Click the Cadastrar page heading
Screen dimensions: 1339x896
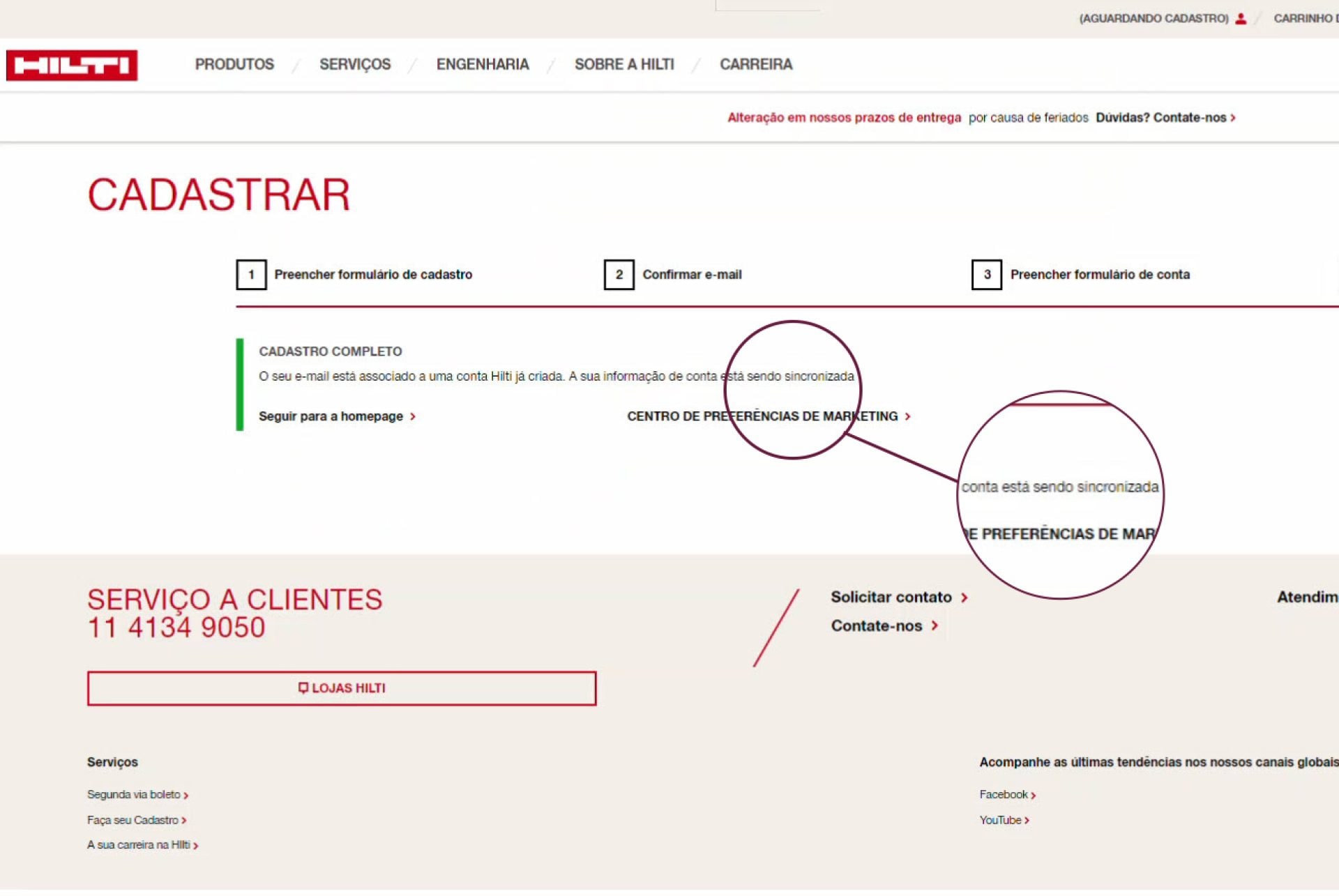[x=218, y=195]
